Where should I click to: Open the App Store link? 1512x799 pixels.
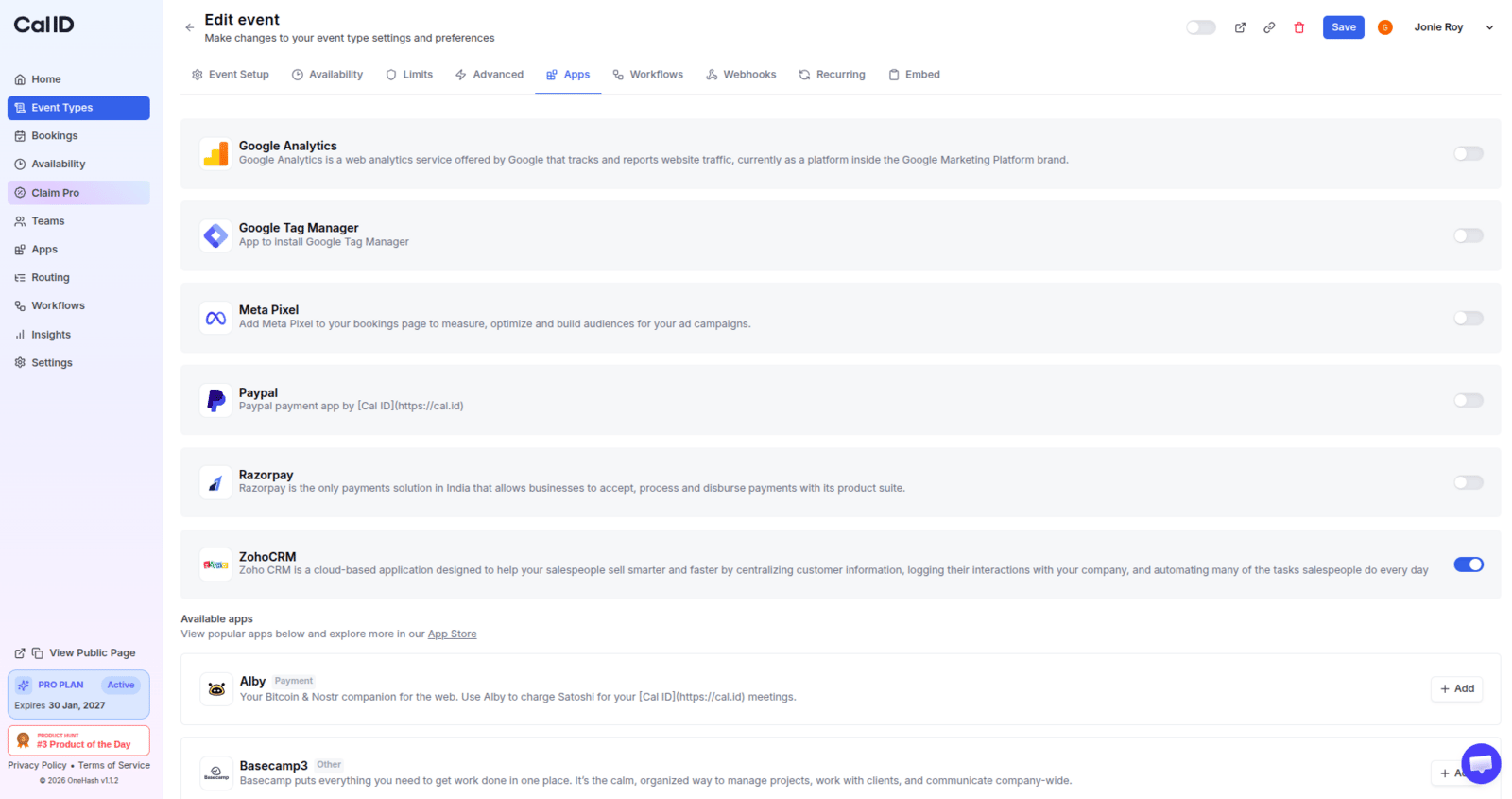452,634
